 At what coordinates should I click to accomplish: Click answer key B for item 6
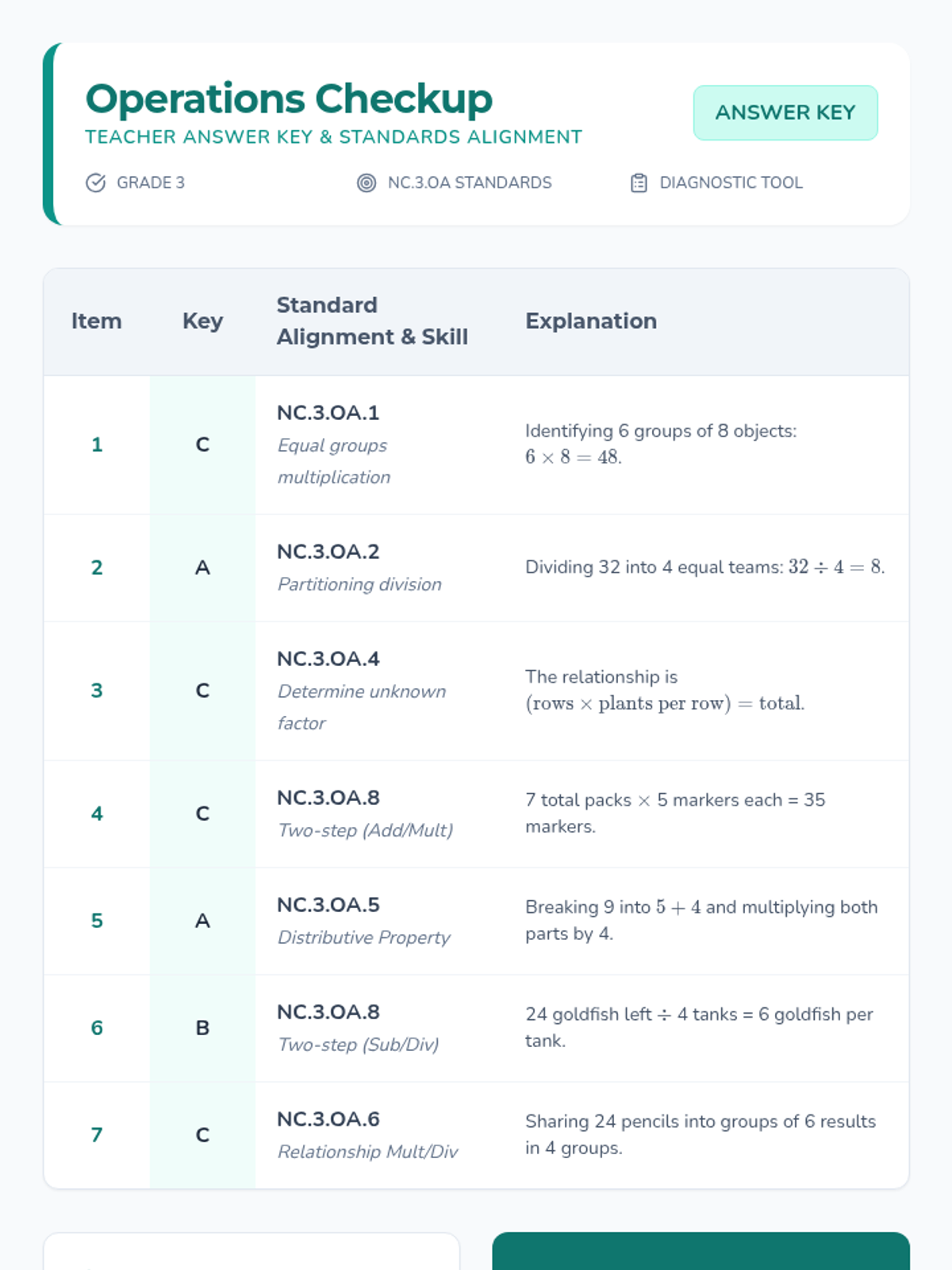click(x=202, y=1028)
